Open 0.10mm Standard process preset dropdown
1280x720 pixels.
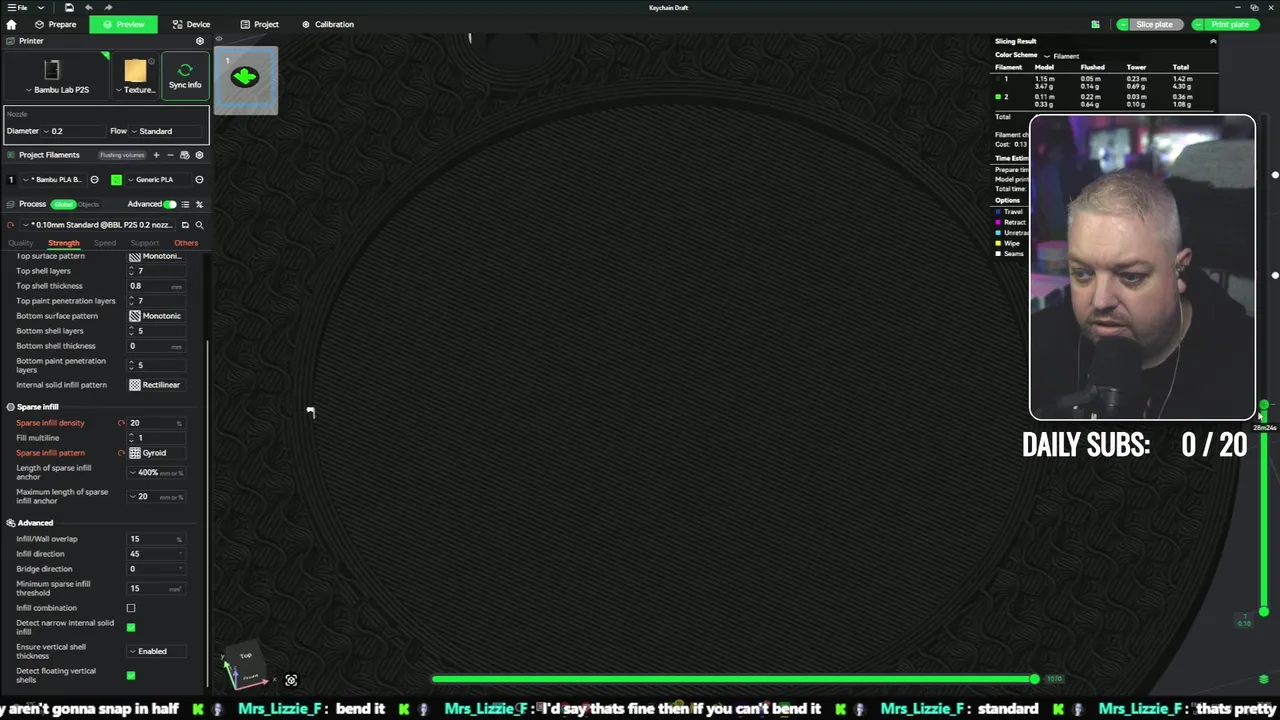pyautogui.click(x=97, y=225)
